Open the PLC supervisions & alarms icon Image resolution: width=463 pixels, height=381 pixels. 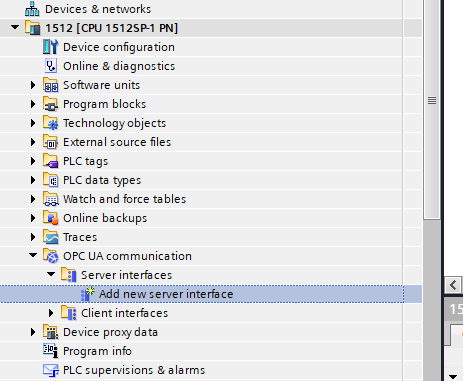point(51,370)
